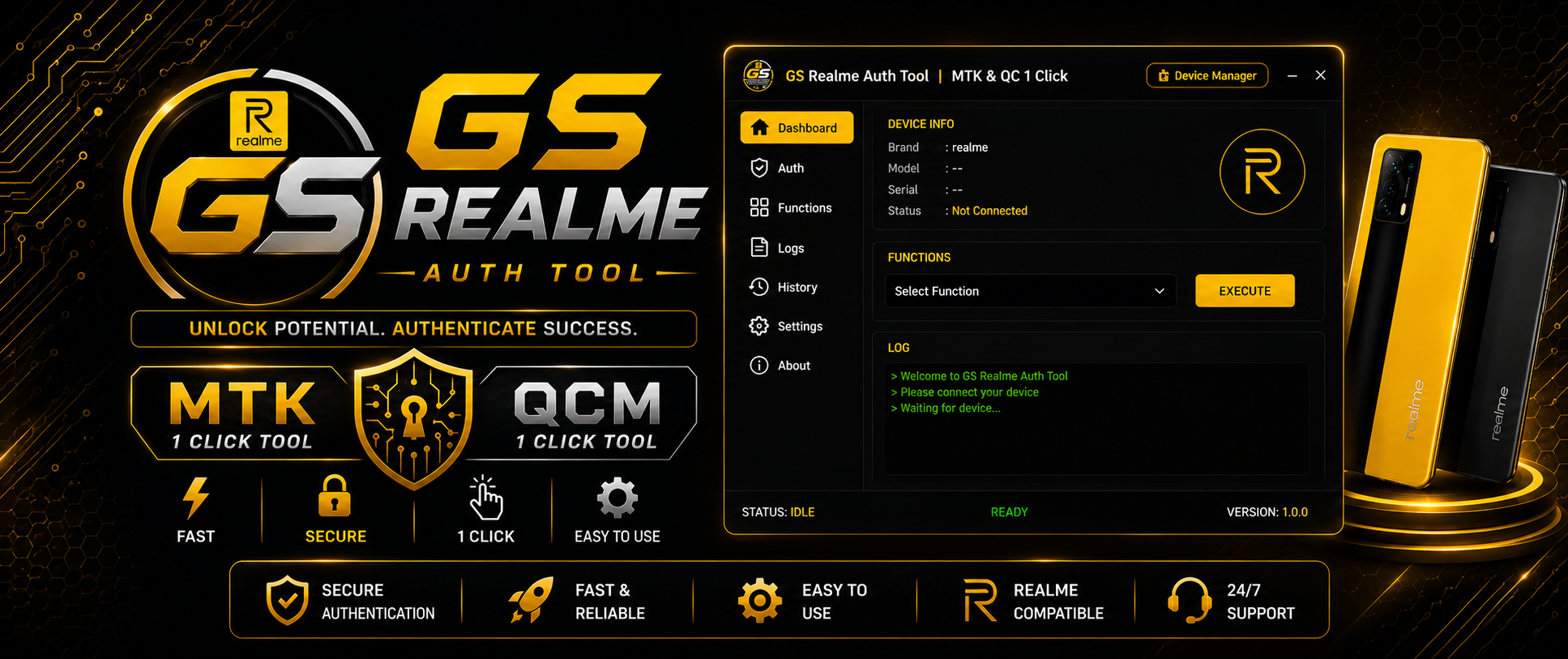Image resolution: width=1568 pixels, height=659 pixels.
Task: Click the About info icon
Action: pyautogui.click(x=759, y=366)
